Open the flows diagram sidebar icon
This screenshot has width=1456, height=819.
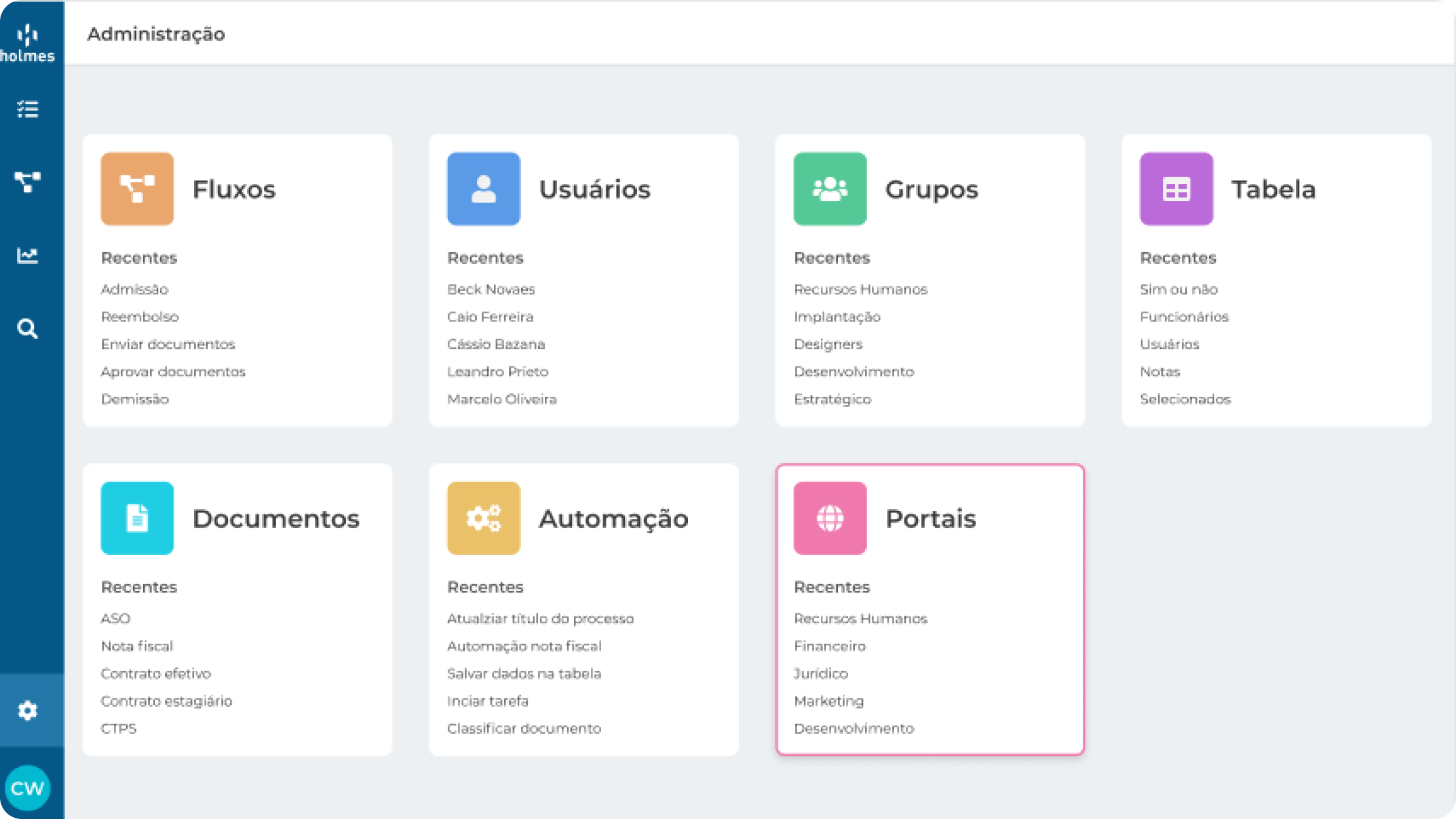tap(27, 182)
